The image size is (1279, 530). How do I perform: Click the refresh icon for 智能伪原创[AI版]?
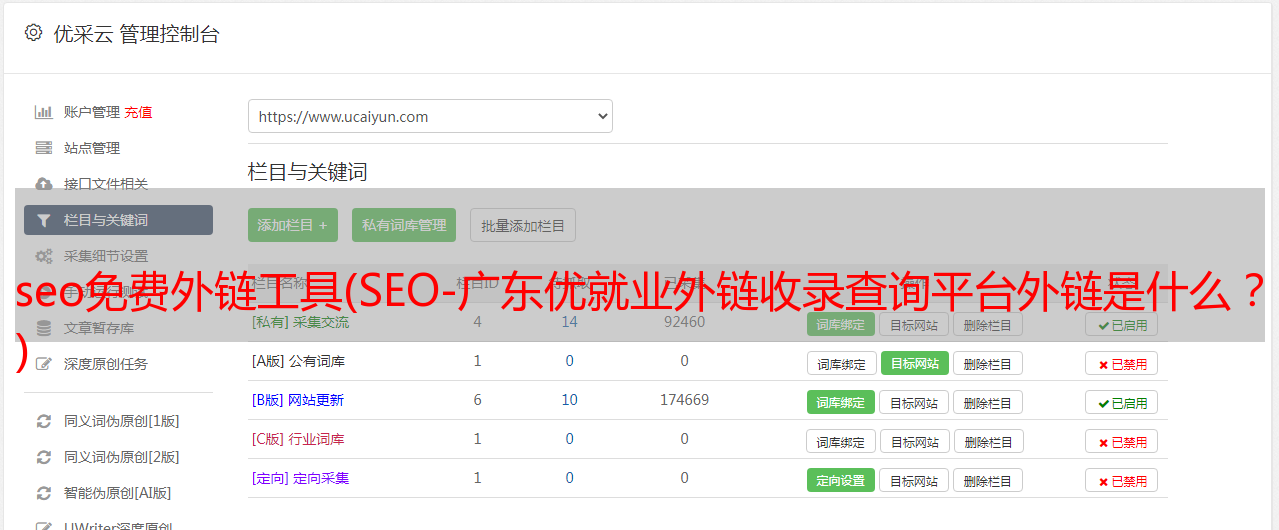(43, 493)
